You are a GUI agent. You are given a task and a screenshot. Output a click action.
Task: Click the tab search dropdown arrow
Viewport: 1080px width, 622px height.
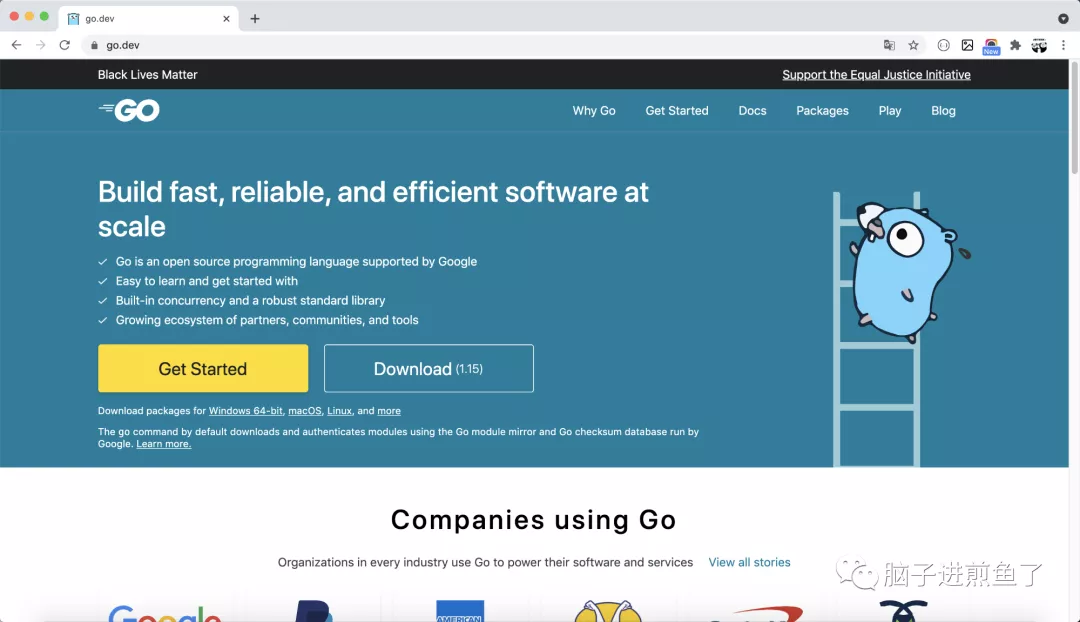1063,19
